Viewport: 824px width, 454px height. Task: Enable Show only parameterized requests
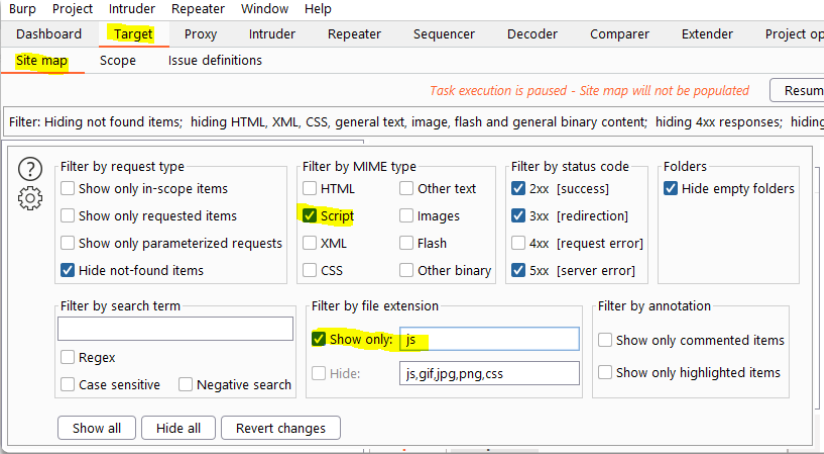pyautogui.click(x=67, y=243)
